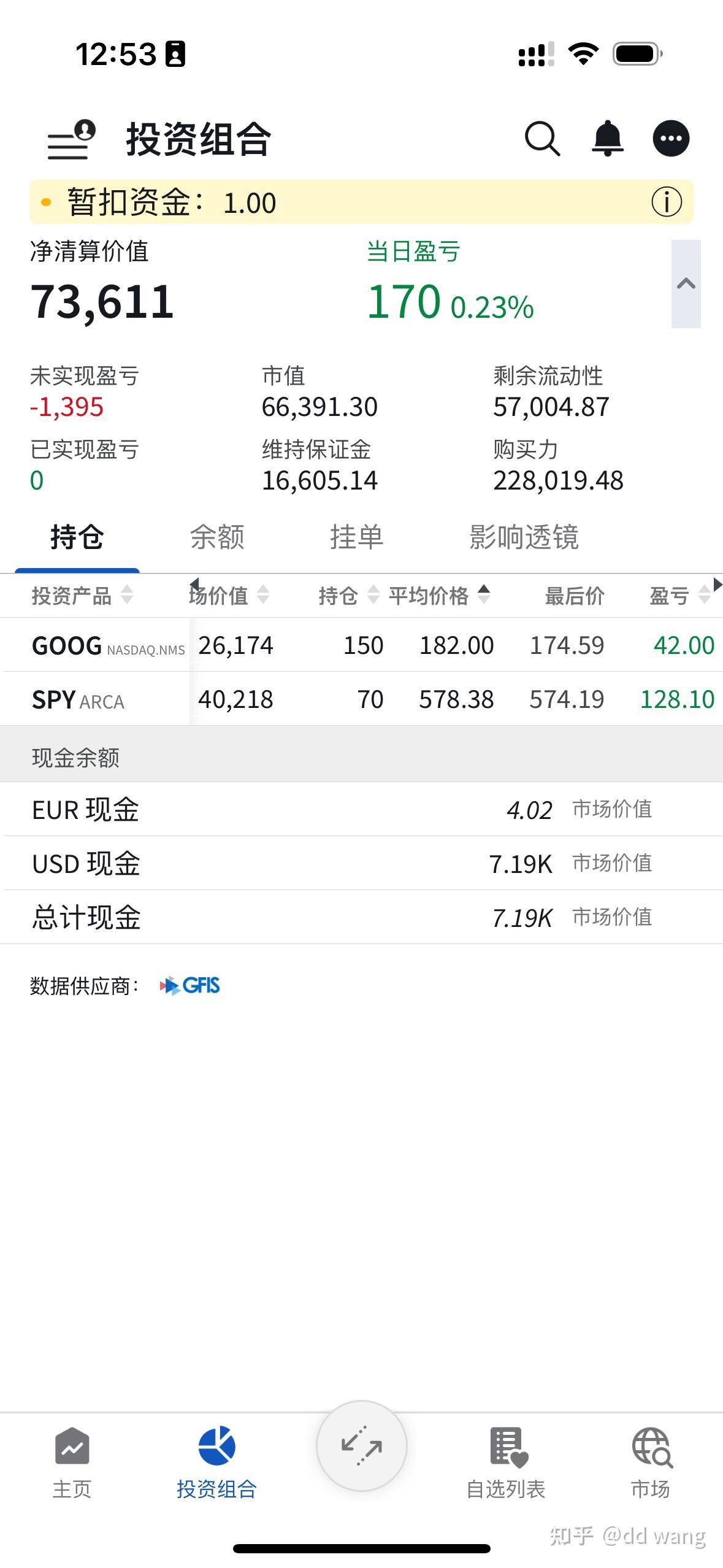The height and width of the screenshot is (1568, 723).
Task: Tap 购买力 228,019.48 value
Action: point(558,480)
